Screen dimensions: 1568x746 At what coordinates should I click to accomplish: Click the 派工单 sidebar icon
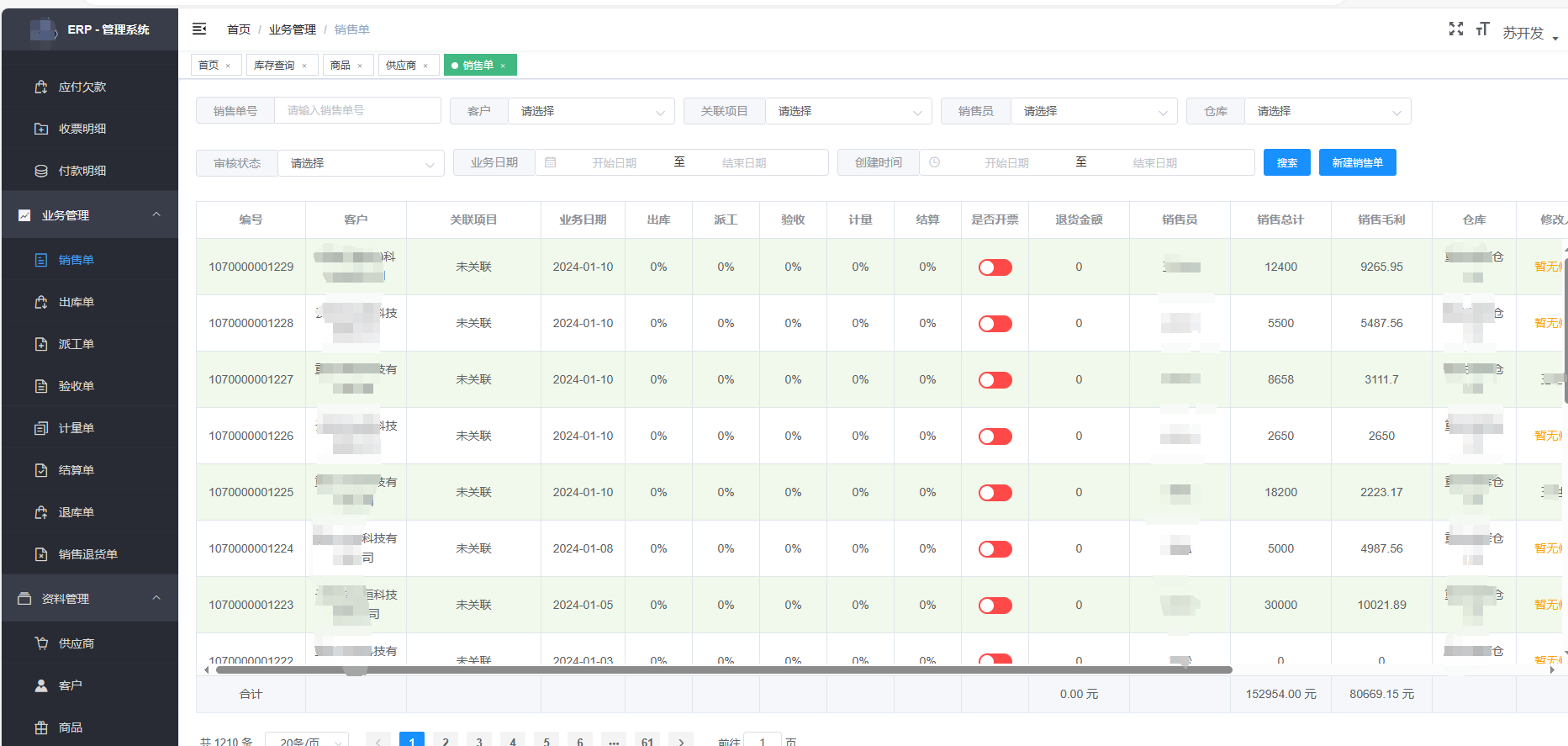[41, 344]
